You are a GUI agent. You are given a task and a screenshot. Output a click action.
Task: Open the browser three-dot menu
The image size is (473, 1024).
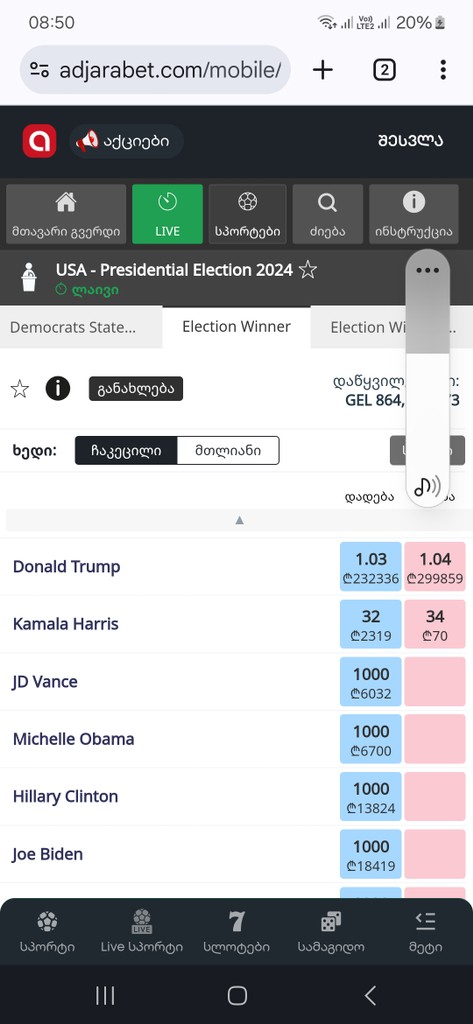click(x=443, y=70)
